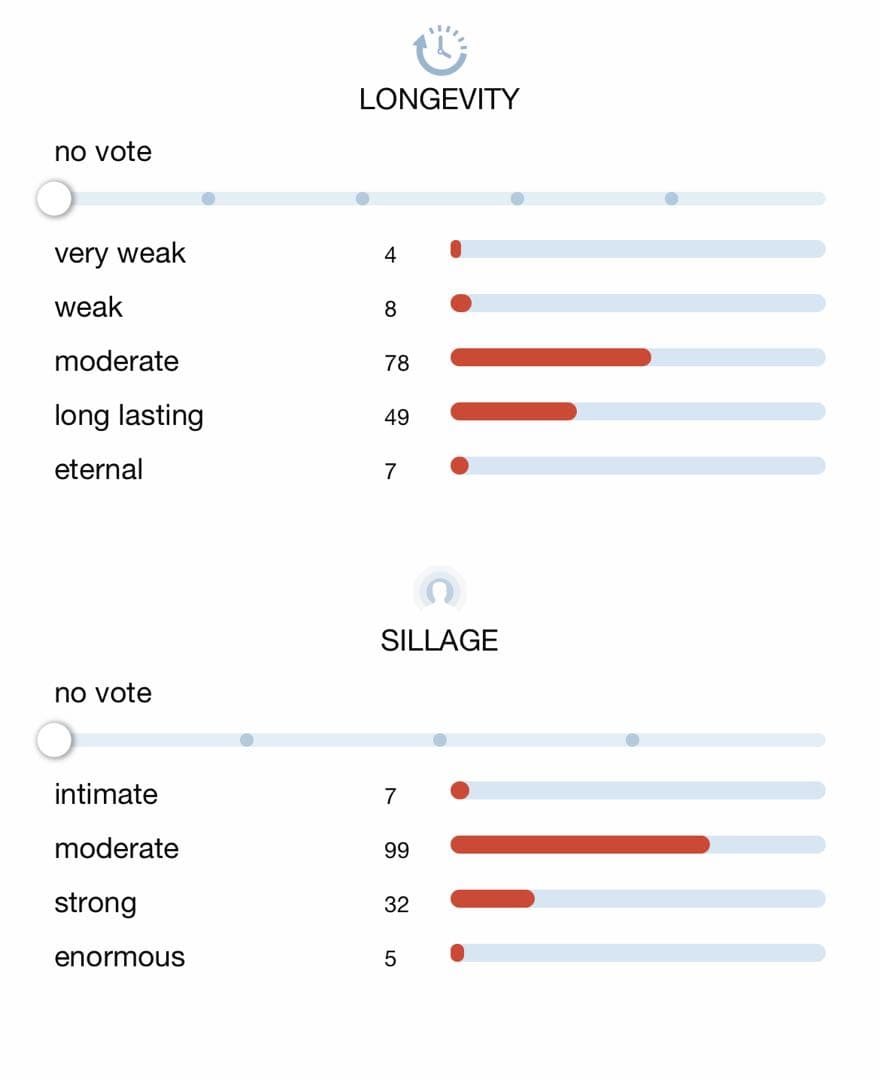Screen dimensions: 880x1080
Task: Set longevity slider to the fifth dot
Action: coord(672,199)
